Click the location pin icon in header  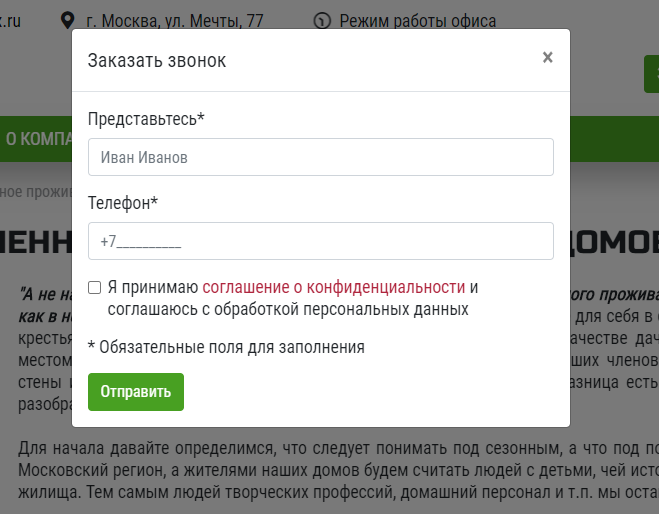pyautogui.click(x=68, y=20)
